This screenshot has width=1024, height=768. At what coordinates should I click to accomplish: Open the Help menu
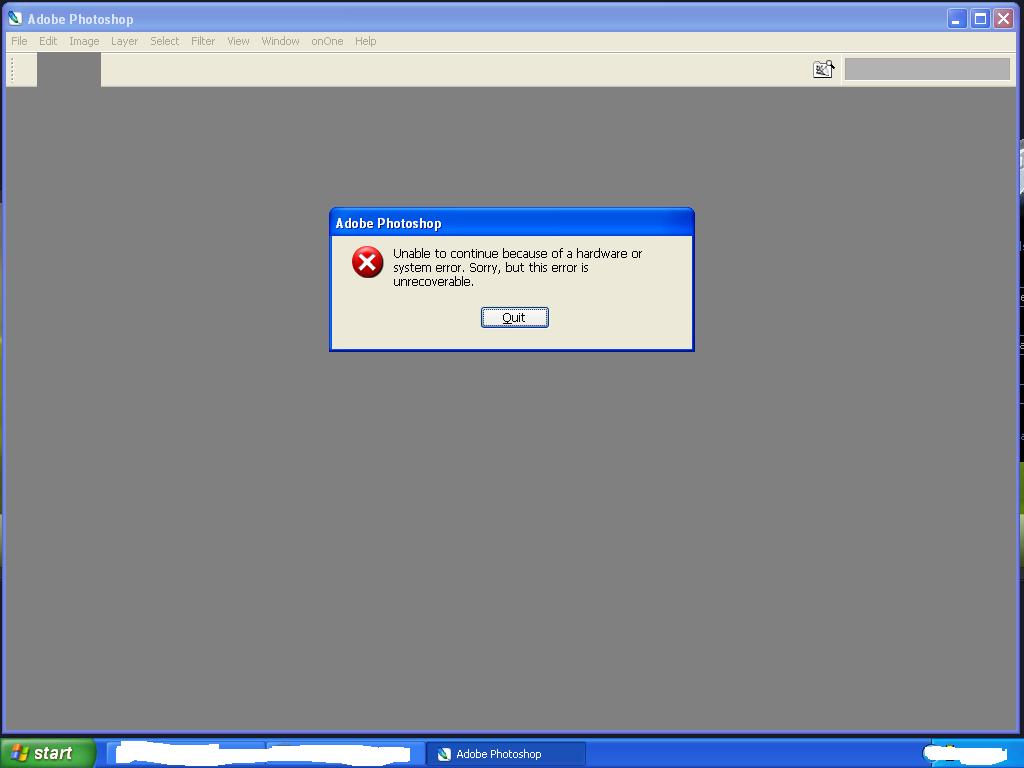(x=365, y=41)
